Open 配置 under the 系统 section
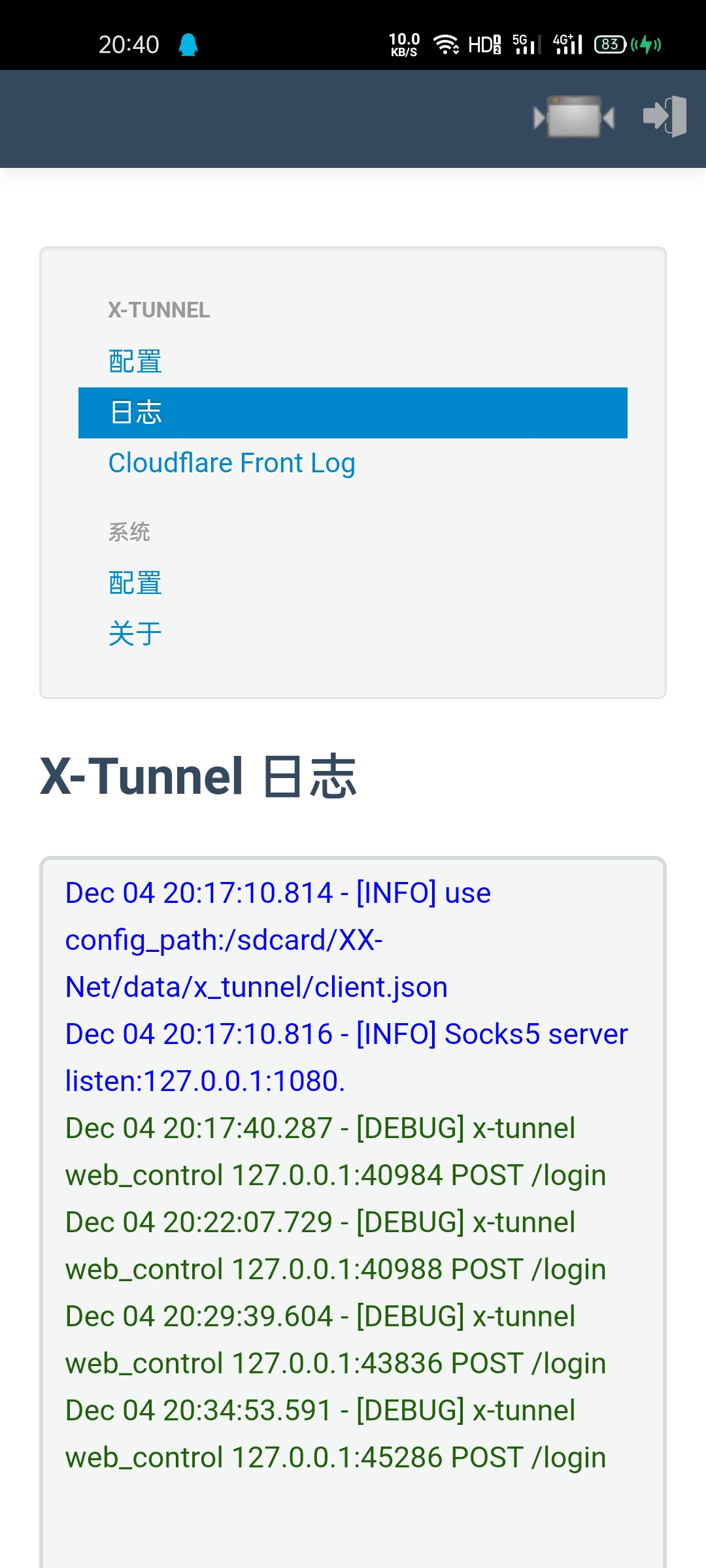This screenshot has height=1568, width=706. coord(136,581)
